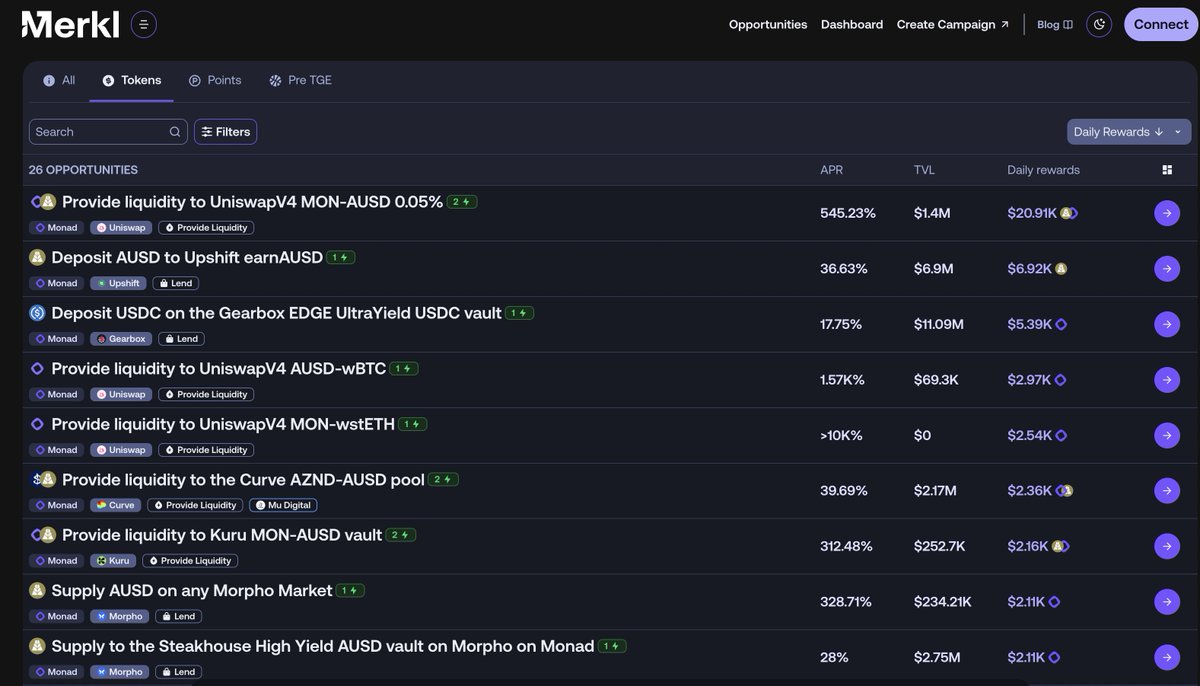Switch to the Points tab
The image size is (1200, 686).
point(215,80)
